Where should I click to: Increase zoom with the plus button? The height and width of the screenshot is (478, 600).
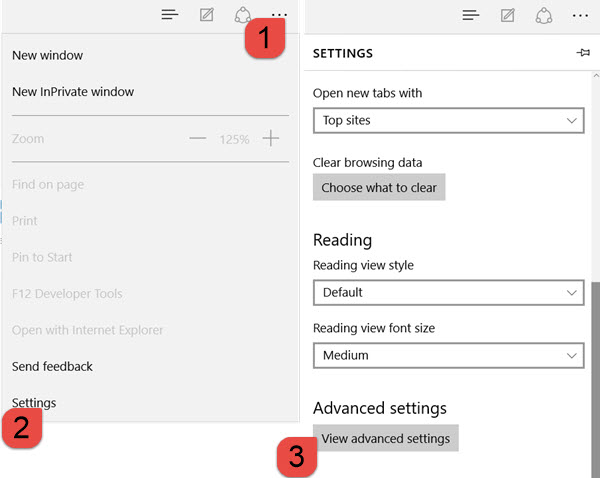(x=271, y=138)
